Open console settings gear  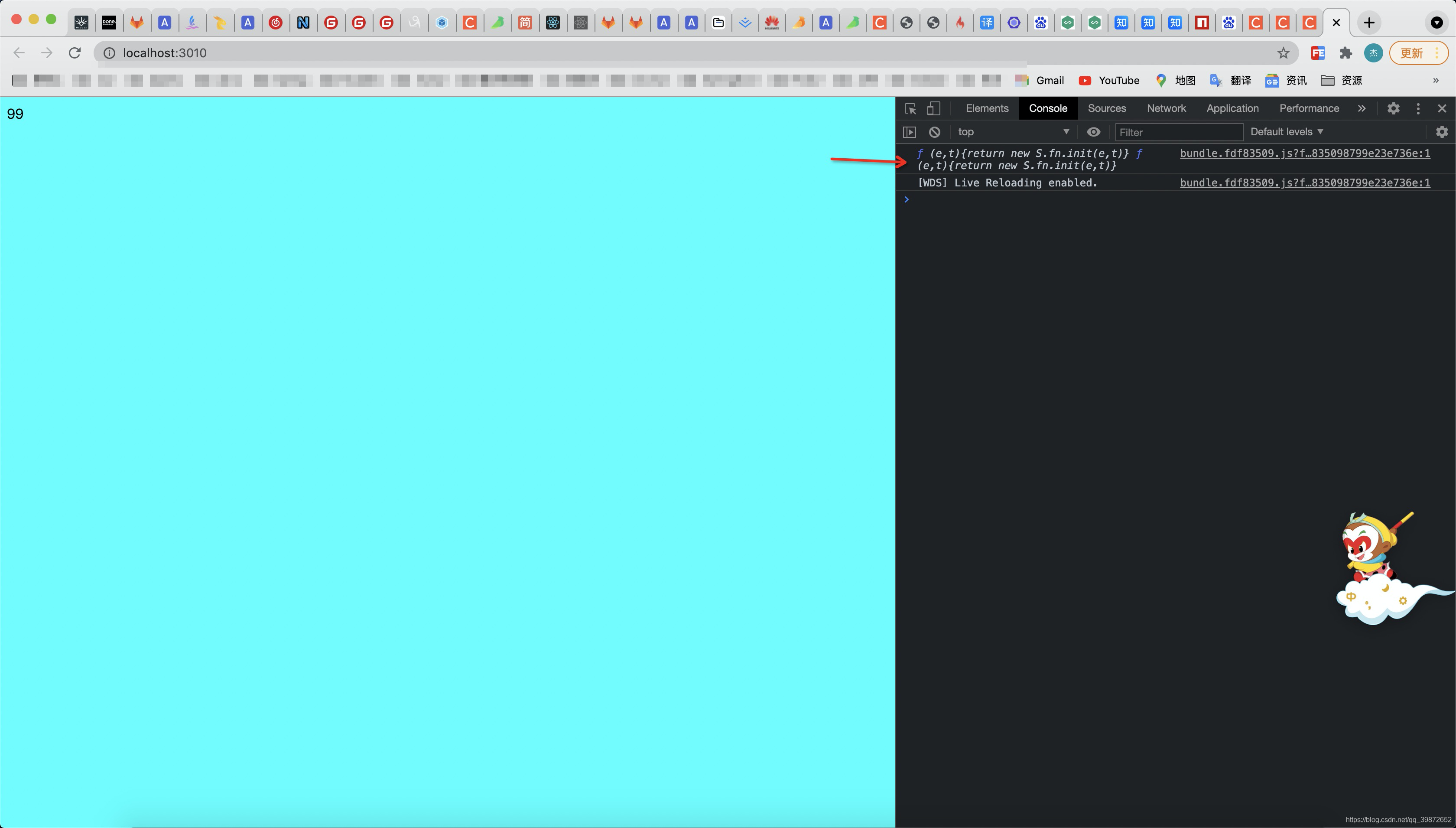click(1441, 132)
